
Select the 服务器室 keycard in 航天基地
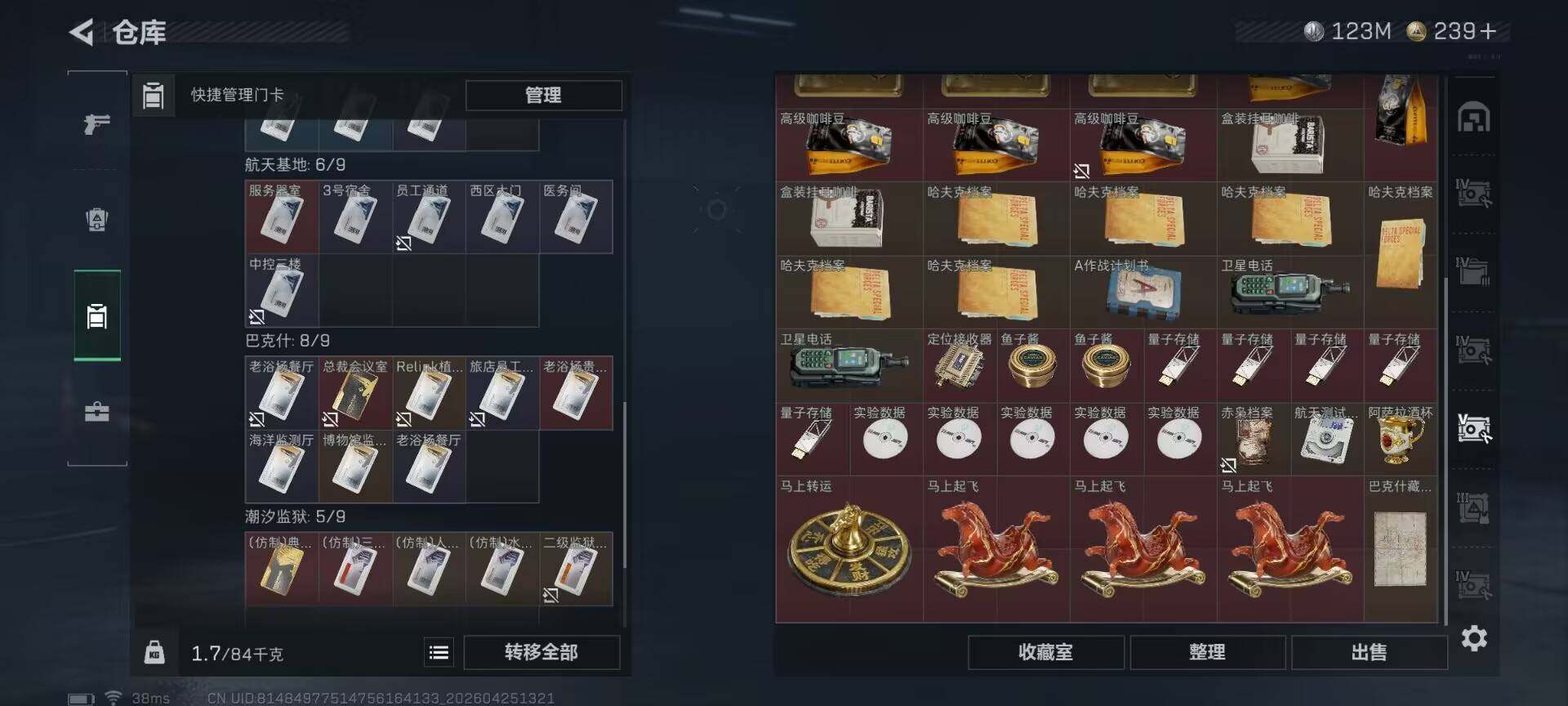282,217
